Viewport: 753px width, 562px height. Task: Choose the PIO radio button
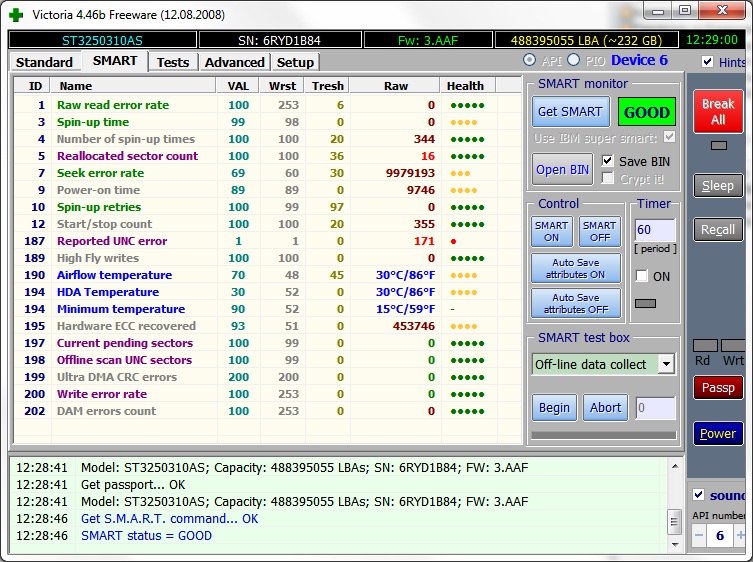573,60
